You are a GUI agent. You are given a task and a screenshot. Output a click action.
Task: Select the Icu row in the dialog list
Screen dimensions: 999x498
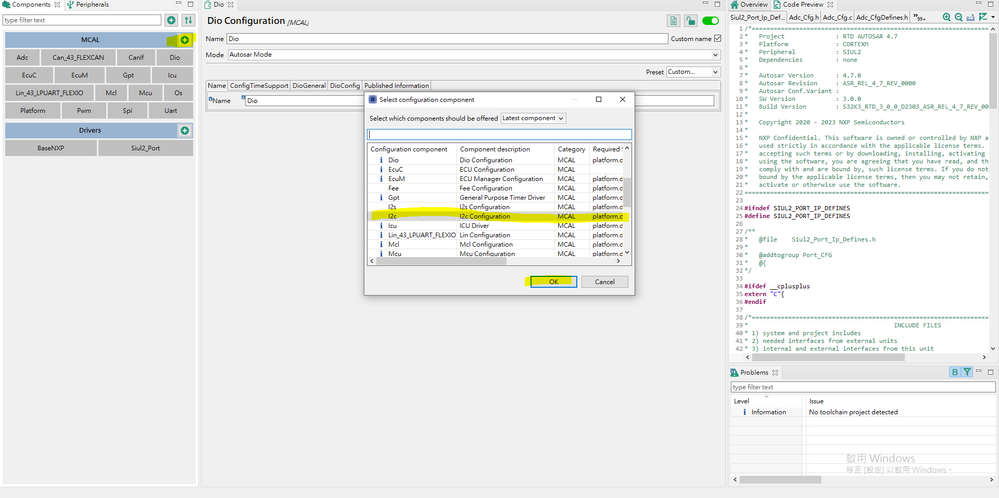[x=495, y=225]
